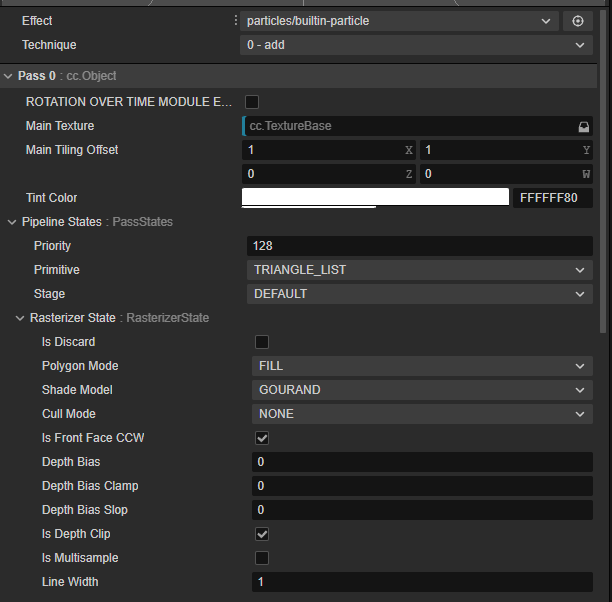The height and width of the screenshot is (602, 612).
Task: Click the Main Texture asset picker icon
Action: [x=583, y=127]
